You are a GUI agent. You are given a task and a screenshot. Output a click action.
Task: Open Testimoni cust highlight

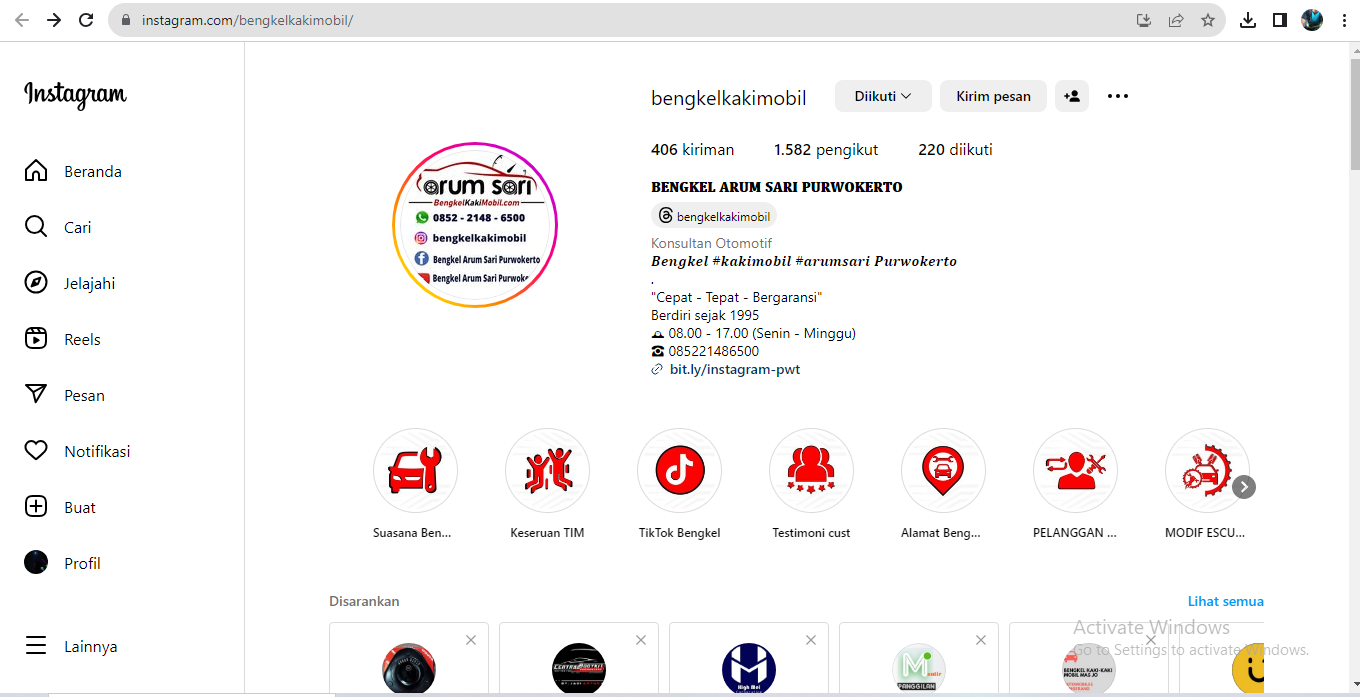[811, 471]
